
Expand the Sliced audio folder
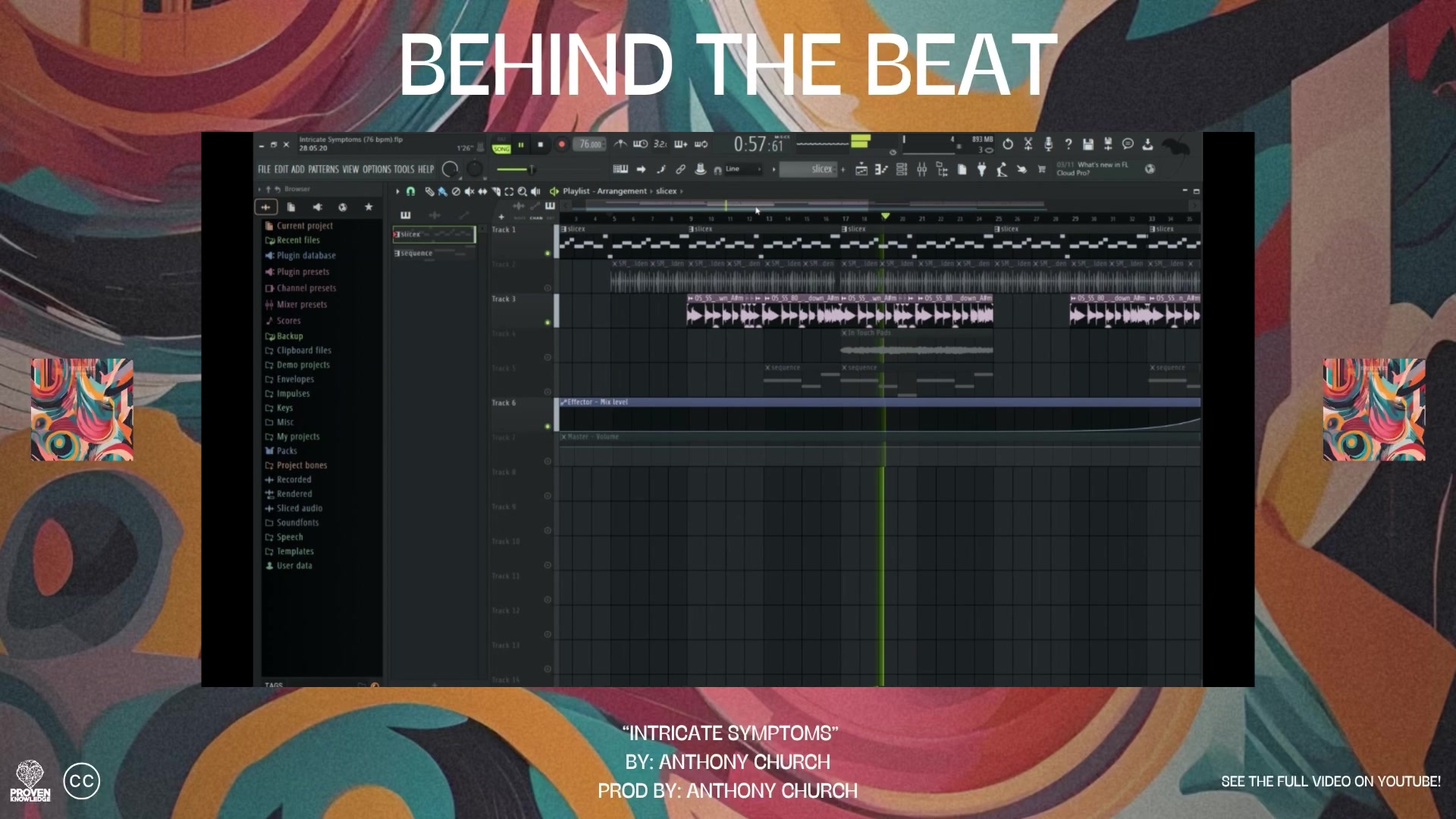click(x=293, y=508)
